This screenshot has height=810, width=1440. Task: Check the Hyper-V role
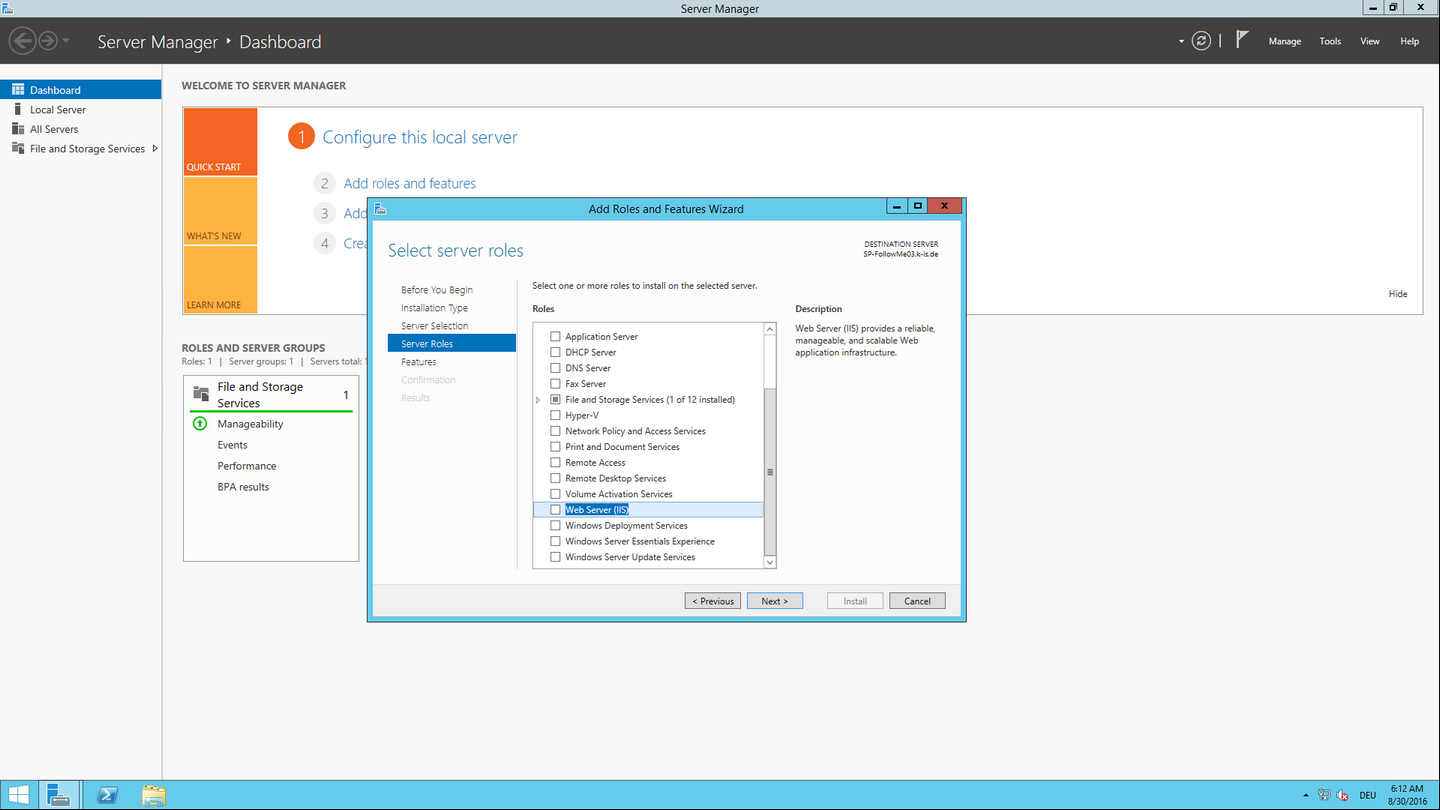[x=556, y=415]
